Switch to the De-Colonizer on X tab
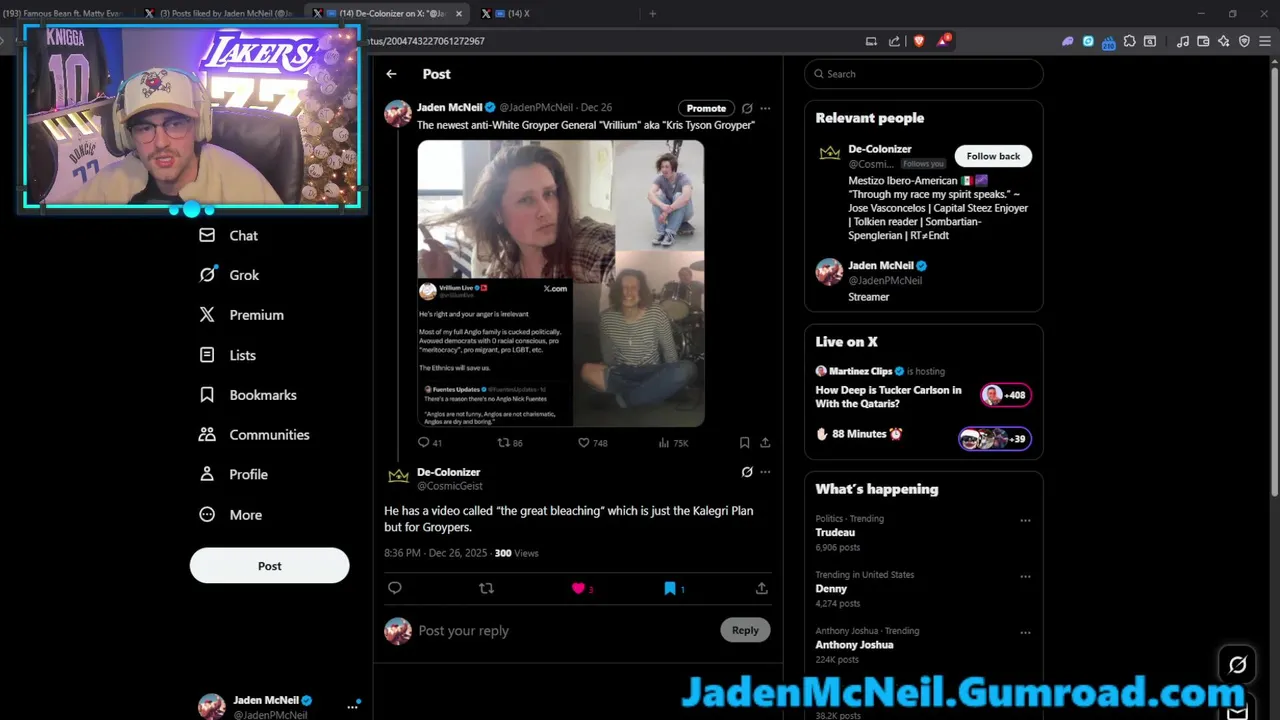This screenshot has height=720, width=1280. [x=388, y=13]
